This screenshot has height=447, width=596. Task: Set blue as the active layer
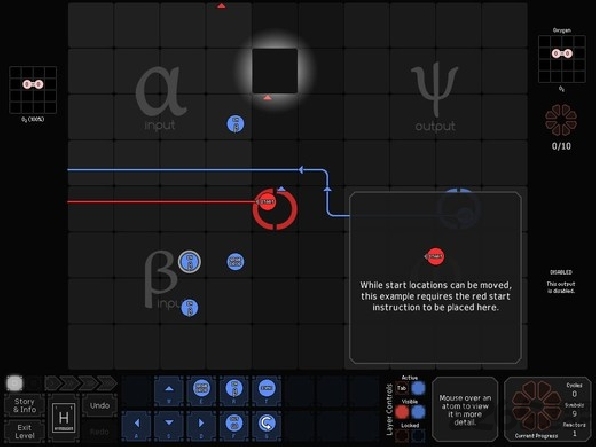tap(418, 388)
